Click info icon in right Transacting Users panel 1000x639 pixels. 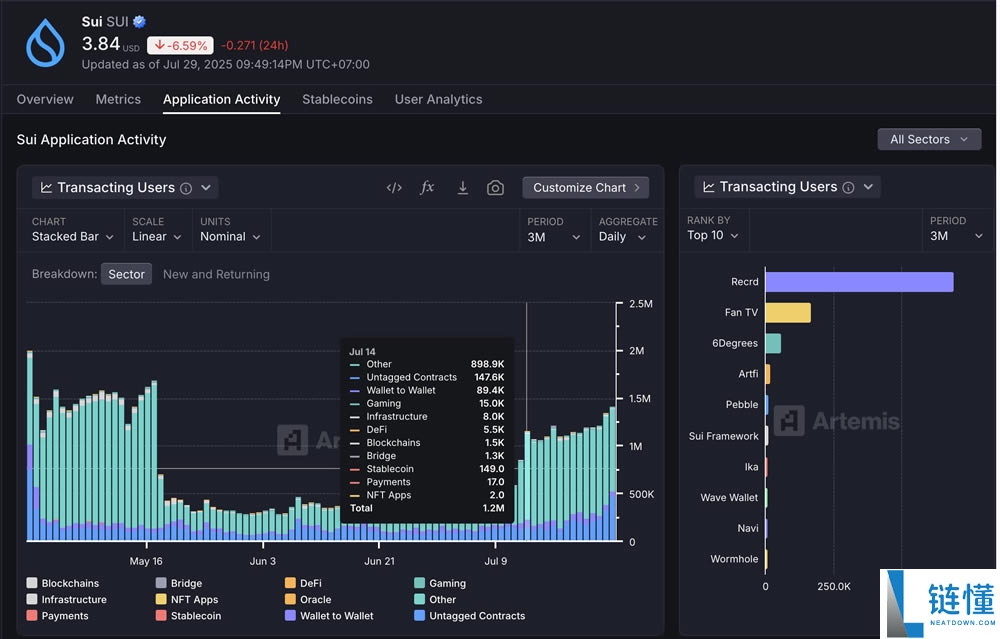pos(848,188)
